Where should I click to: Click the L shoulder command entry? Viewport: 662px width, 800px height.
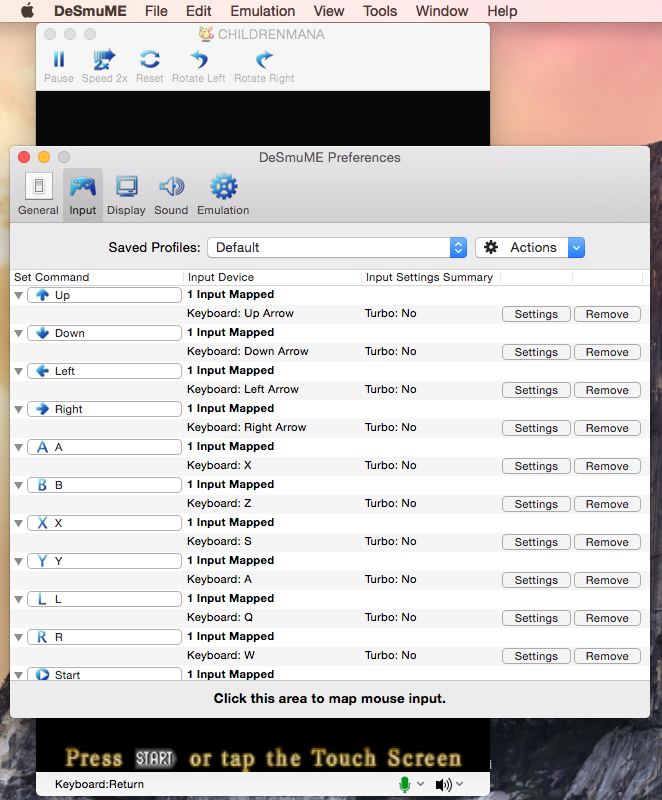coord(104,599)
